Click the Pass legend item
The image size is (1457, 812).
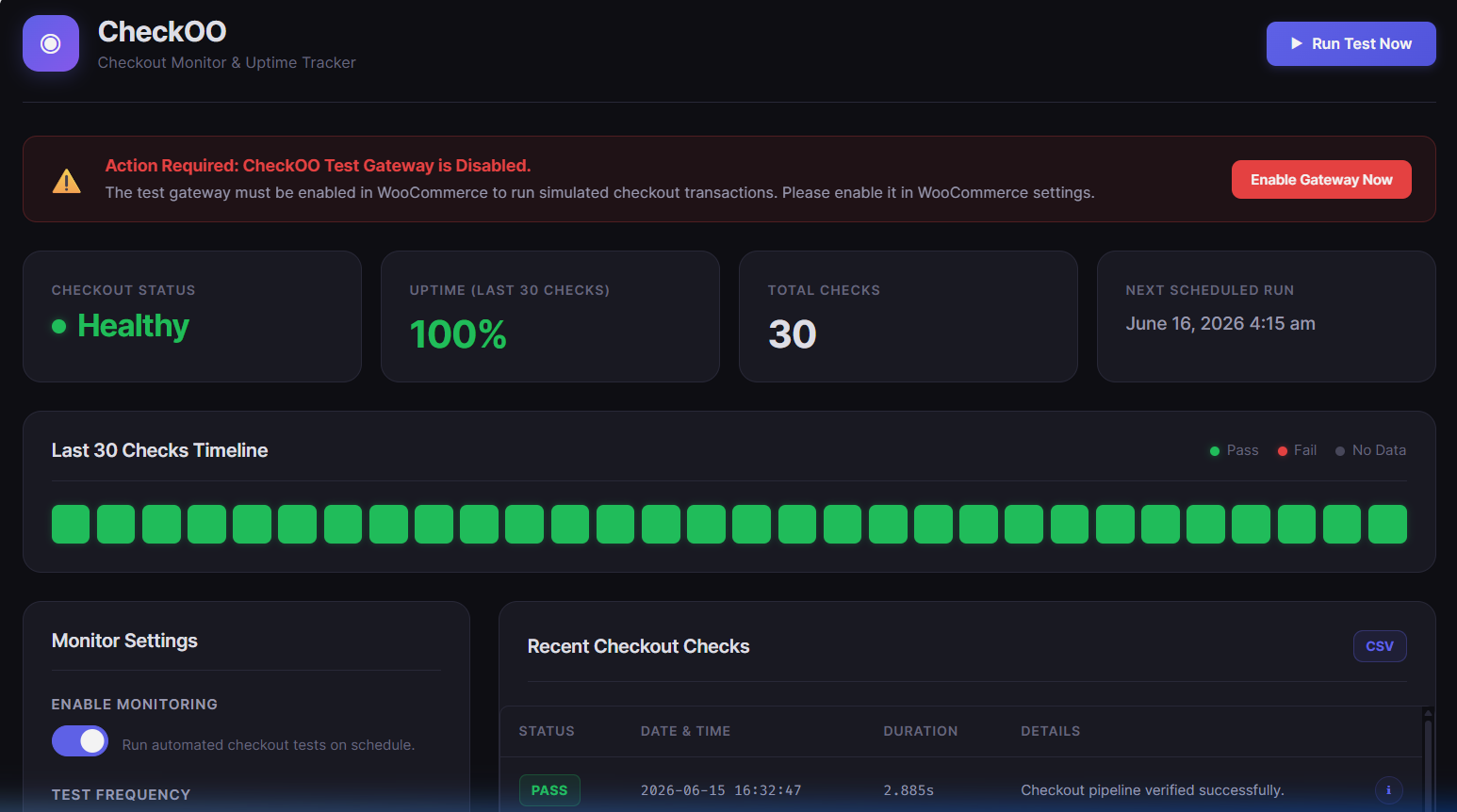click(x=1235, y=450)
